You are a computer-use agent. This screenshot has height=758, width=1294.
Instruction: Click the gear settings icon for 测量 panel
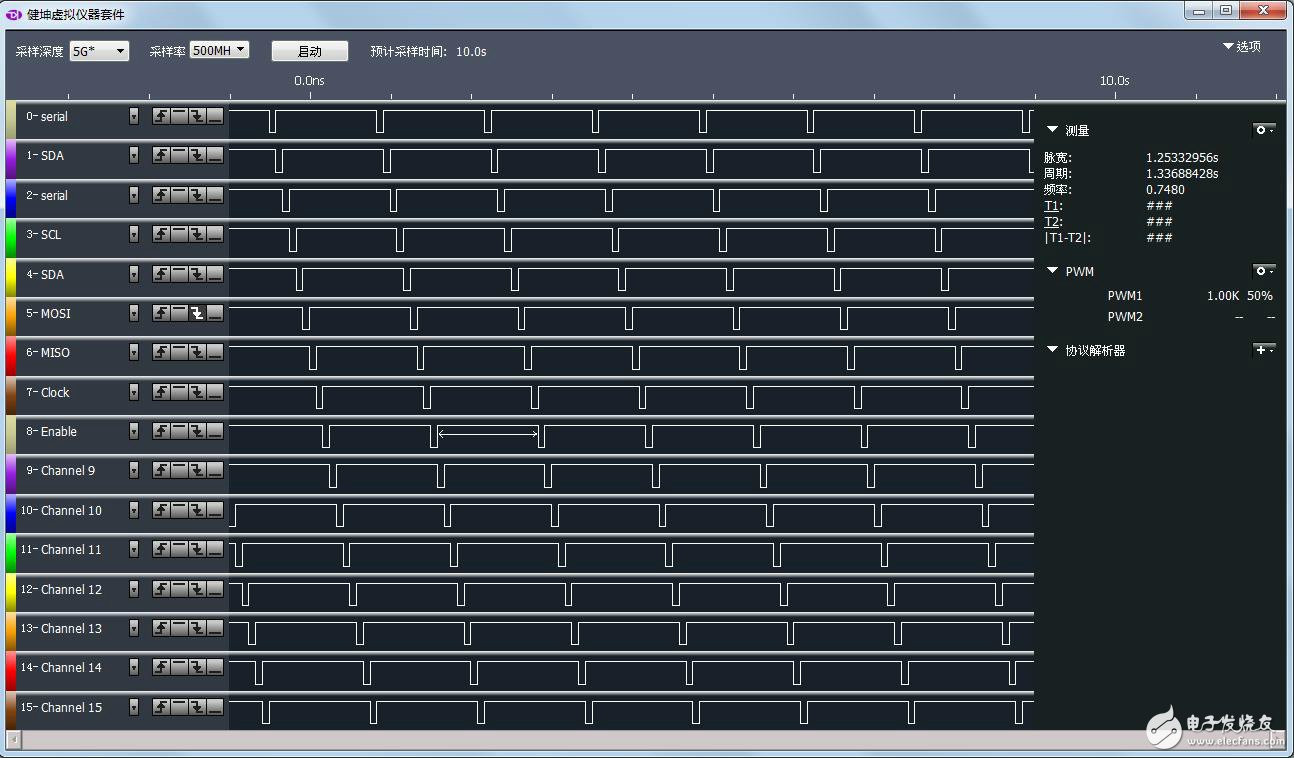(x=1264, y=130)
